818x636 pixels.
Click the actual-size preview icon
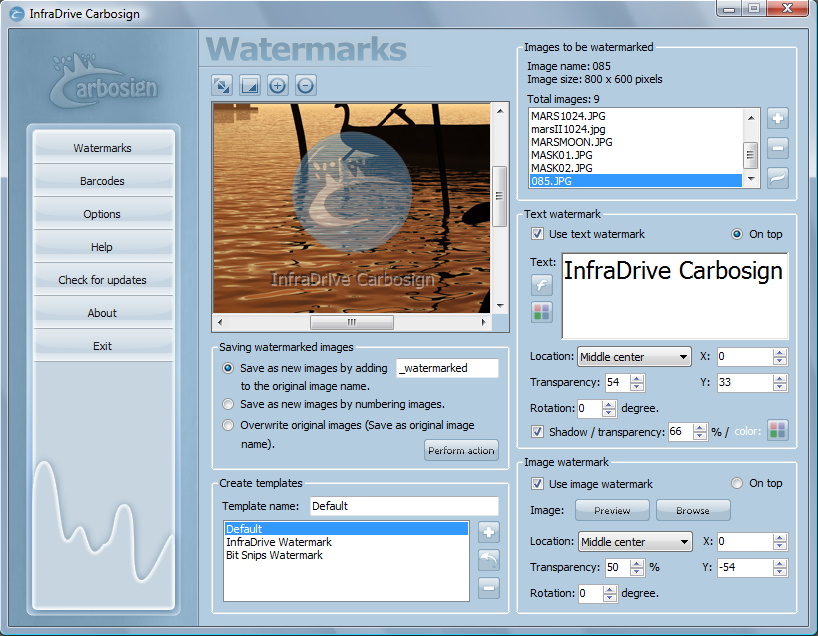[x=250, y=85]
